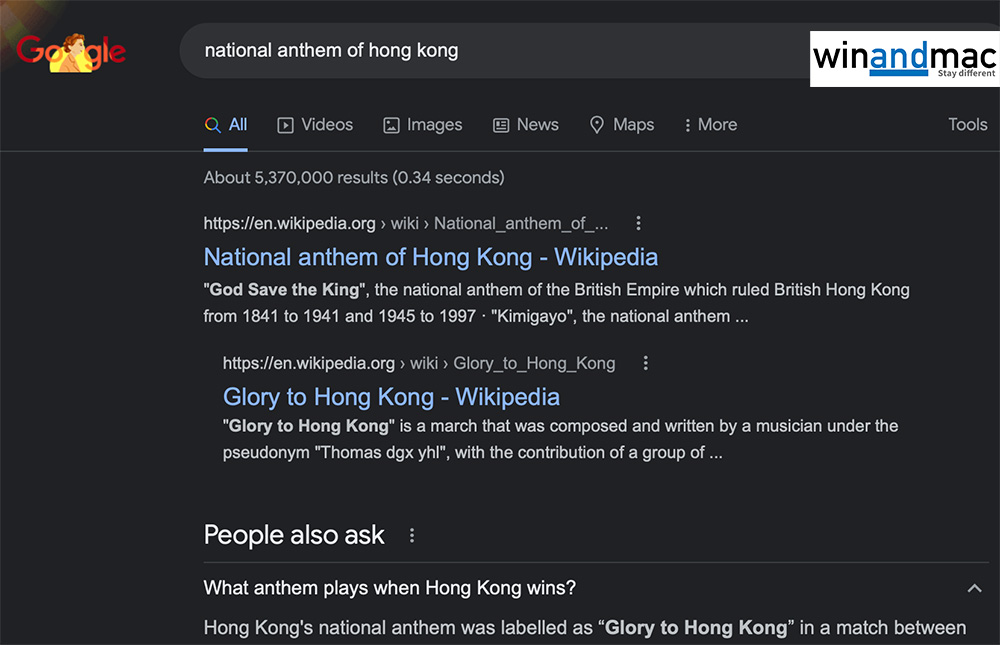Open the Tools search options
Screen dimensions: 1000x645
pos(967,125)
